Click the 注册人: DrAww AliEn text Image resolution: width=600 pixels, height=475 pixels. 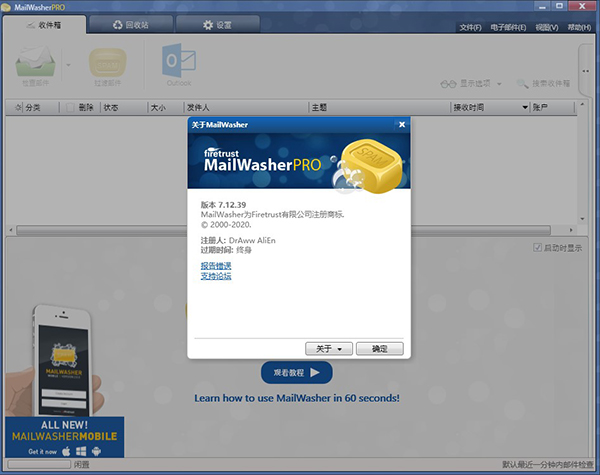pos(238,240)
